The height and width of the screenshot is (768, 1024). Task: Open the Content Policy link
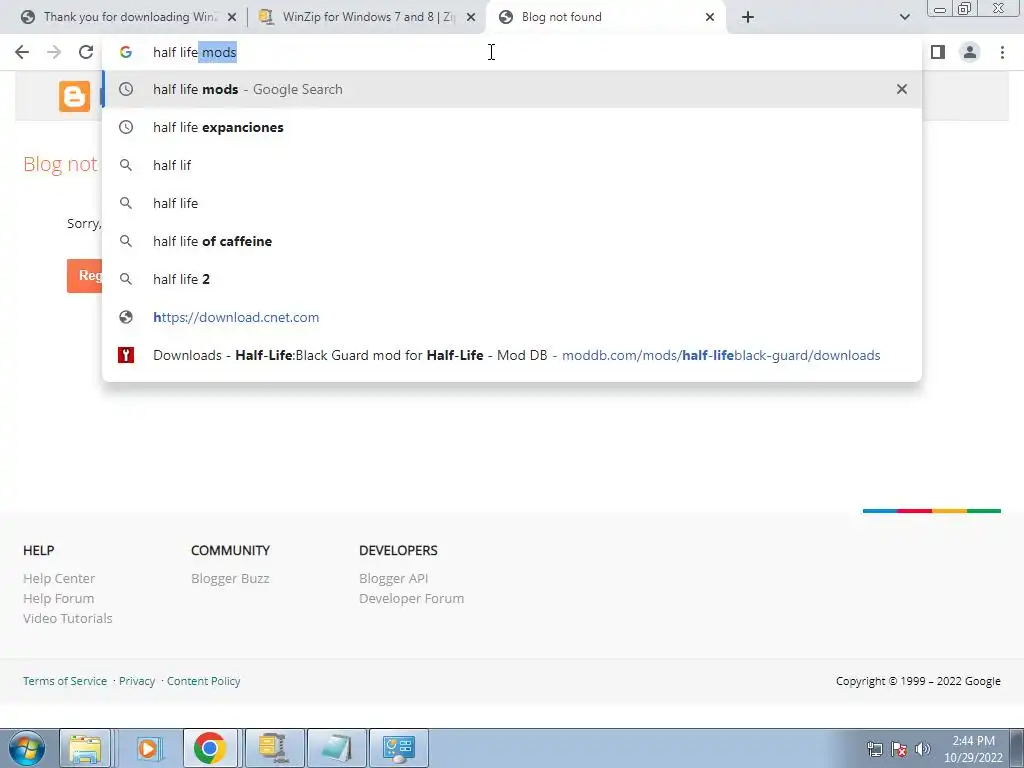pos(203,681)
